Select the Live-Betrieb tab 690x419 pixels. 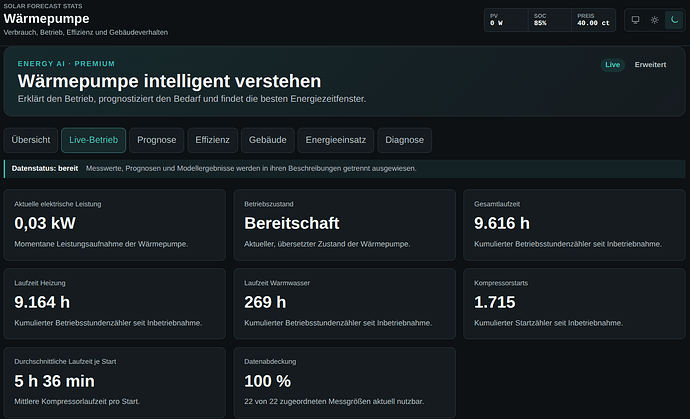click(93, 140)
